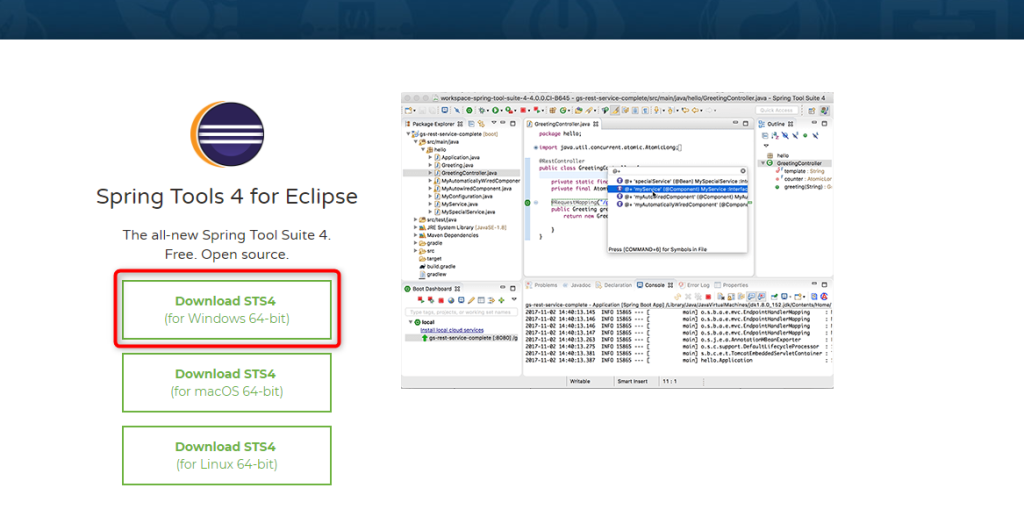Select gradlew file in Package Explorer tree

pyautogui.click(x=434, y=274)
